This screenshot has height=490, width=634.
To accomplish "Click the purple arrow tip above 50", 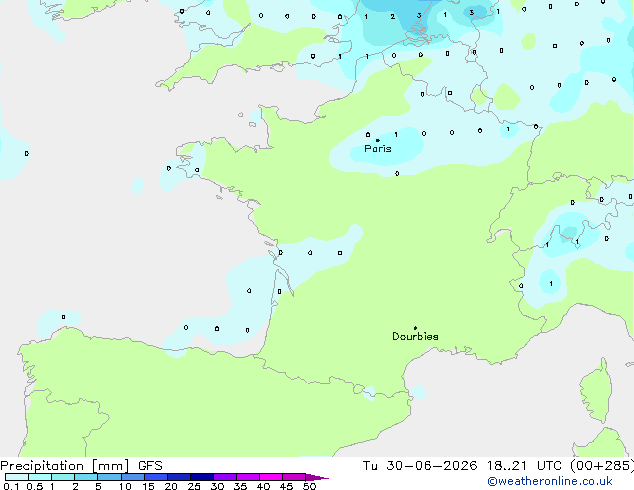I will [317, 477].
